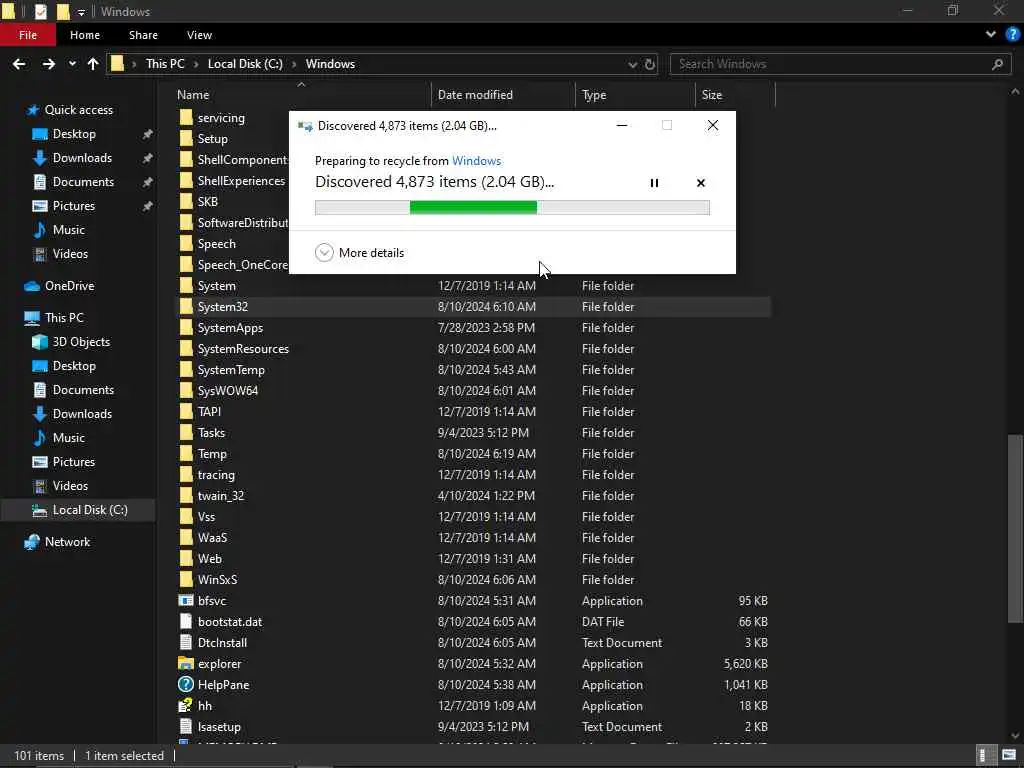Expand the ribbon with the chevron

click(991, 35)
